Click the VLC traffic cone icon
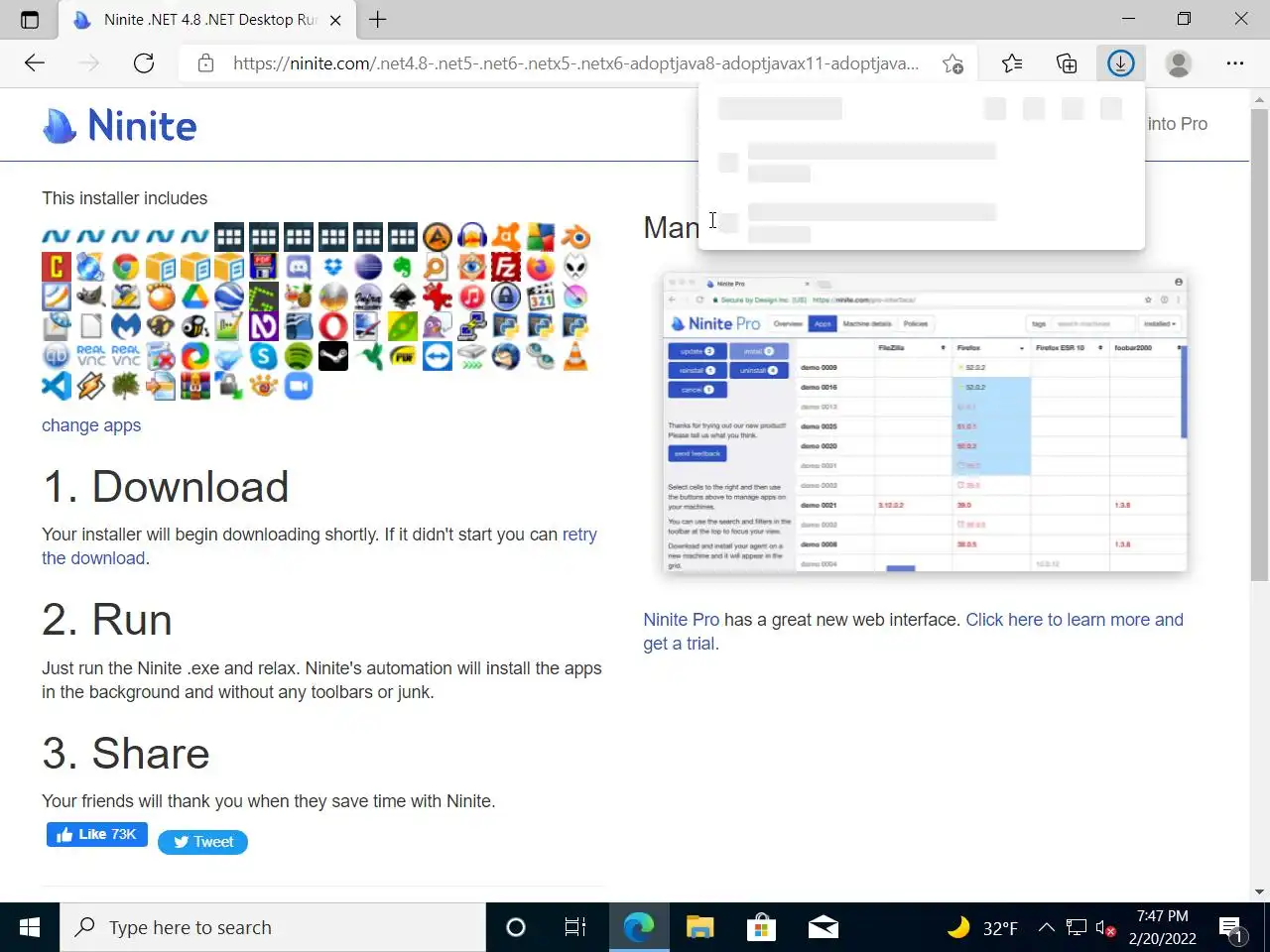Screen dimensions: 1270x952 [x=575, y=355]
